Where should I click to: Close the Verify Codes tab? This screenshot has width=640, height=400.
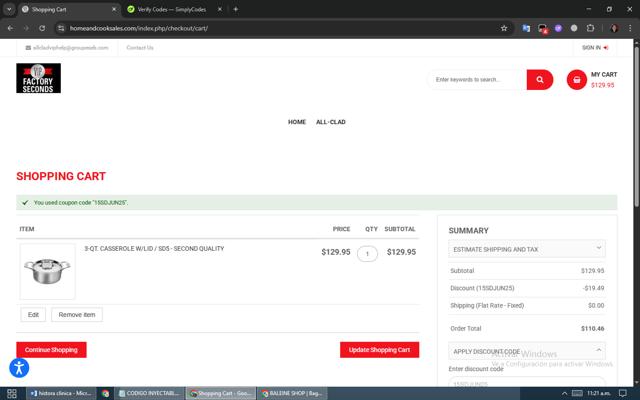(220, 9)
